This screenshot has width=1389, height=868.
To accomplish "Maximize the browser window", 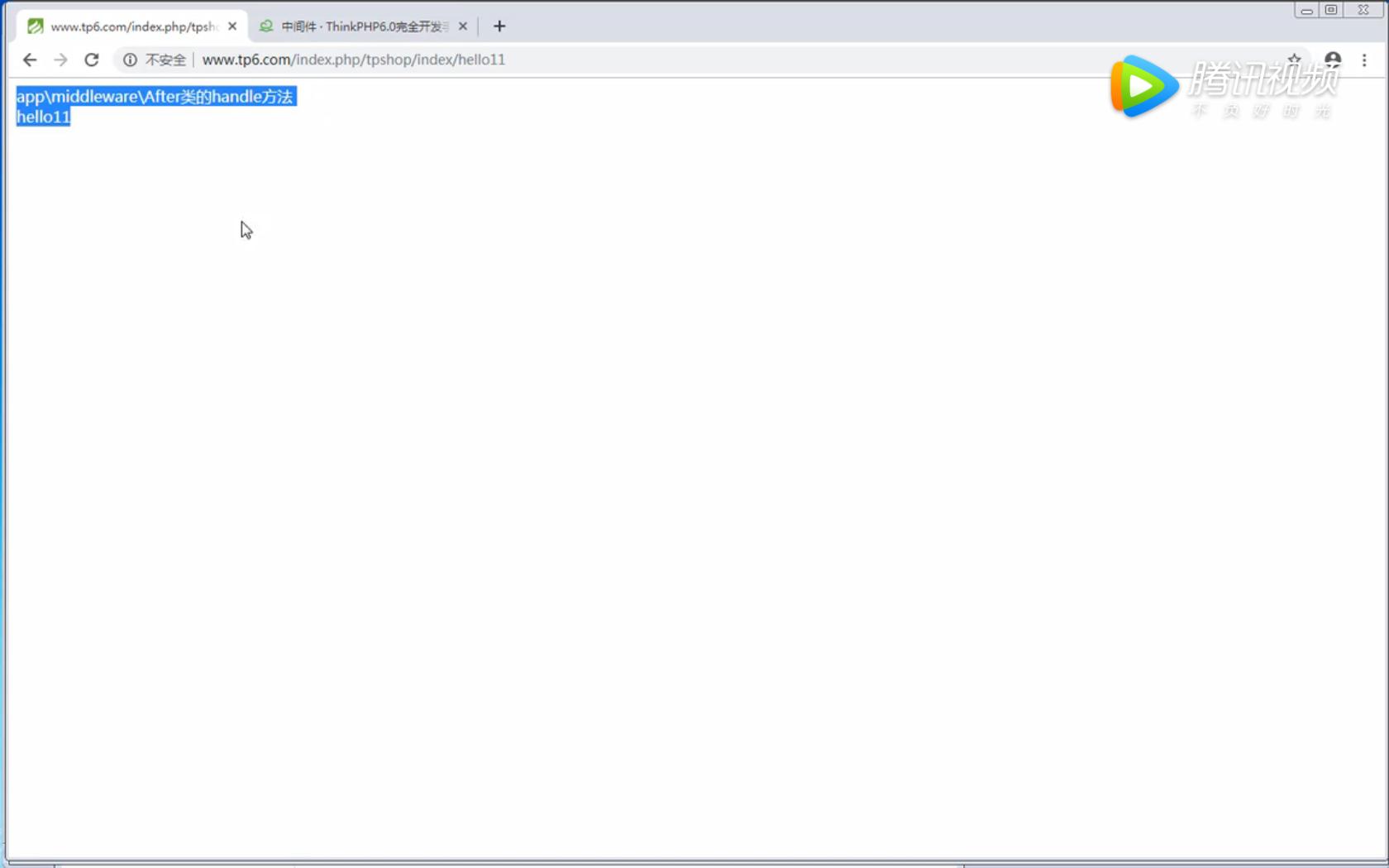I will point(1331,10).
